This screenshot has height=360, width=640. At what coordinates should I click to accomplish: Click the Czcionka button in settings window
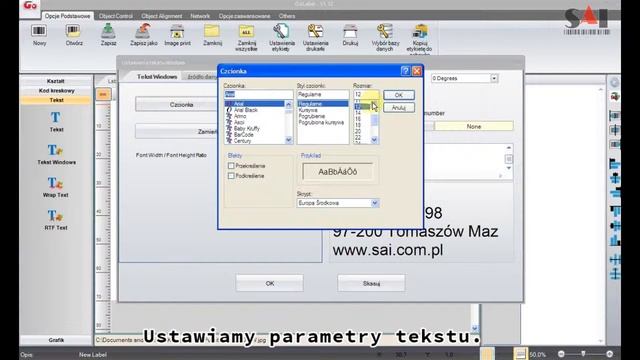point(181,104)
